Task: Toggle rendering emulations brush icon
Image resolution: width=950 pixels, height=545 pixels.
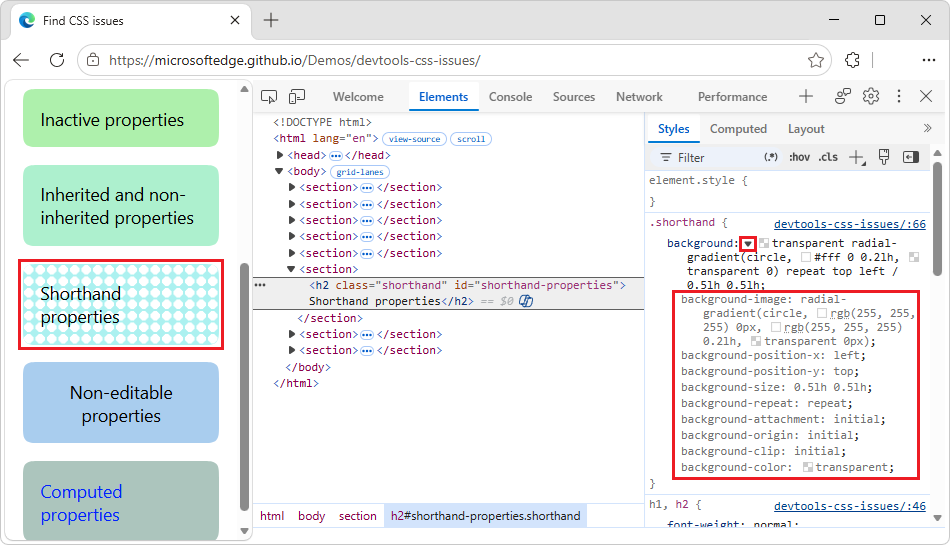Action: pyautogui.click(x=884, y=157)
